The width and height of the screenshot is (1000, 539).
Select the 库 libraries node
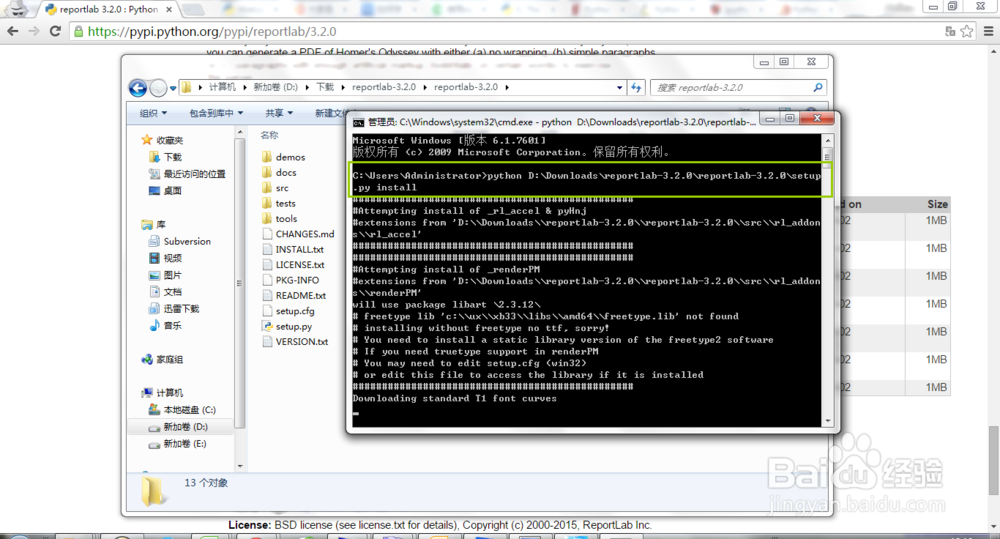point(154,225)
